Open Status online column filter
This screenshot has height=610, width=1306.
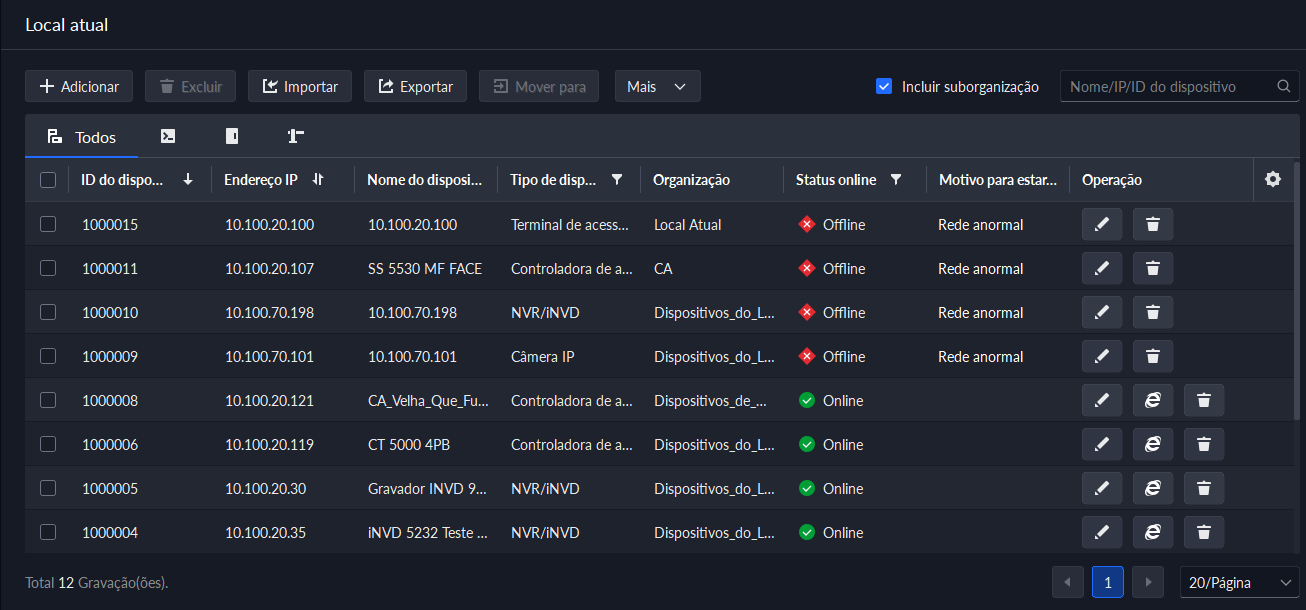[896, 180]
